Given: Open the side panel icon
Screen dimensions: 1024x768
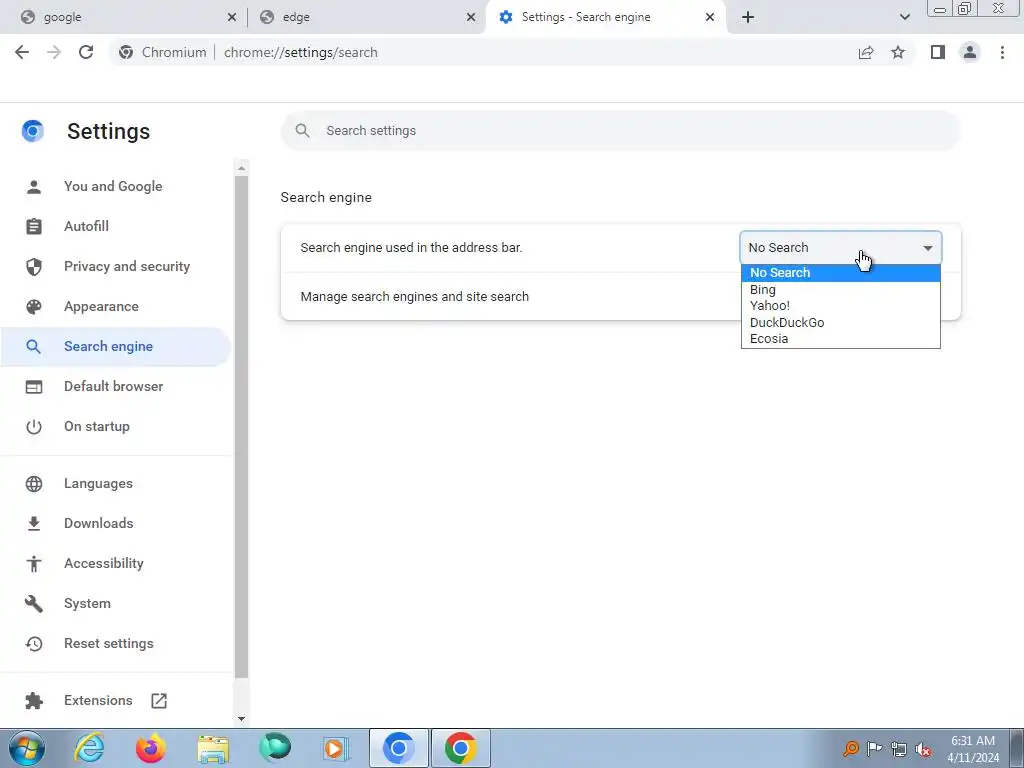Looking at the screenshot, I should tap(938, 52).
